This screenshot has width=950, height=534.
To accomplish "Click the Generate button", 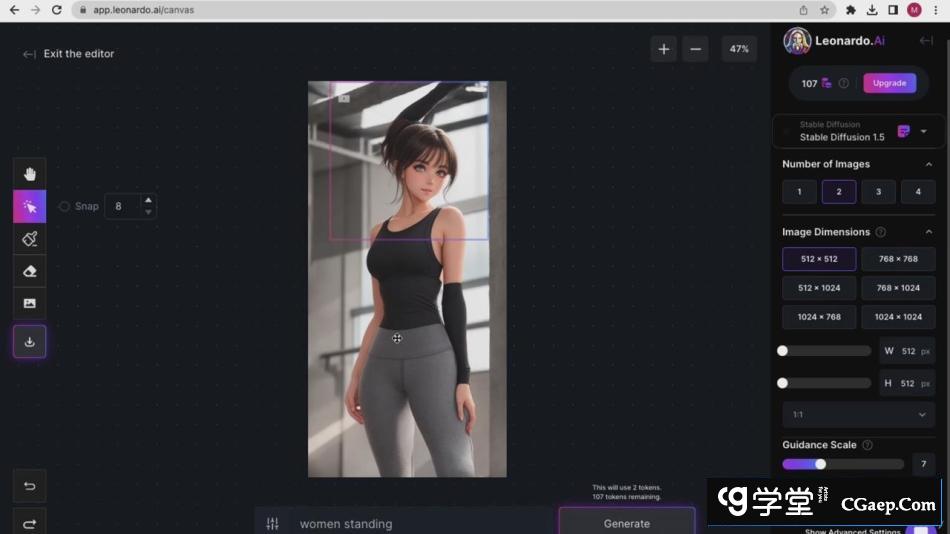I will tap(626, 522).
